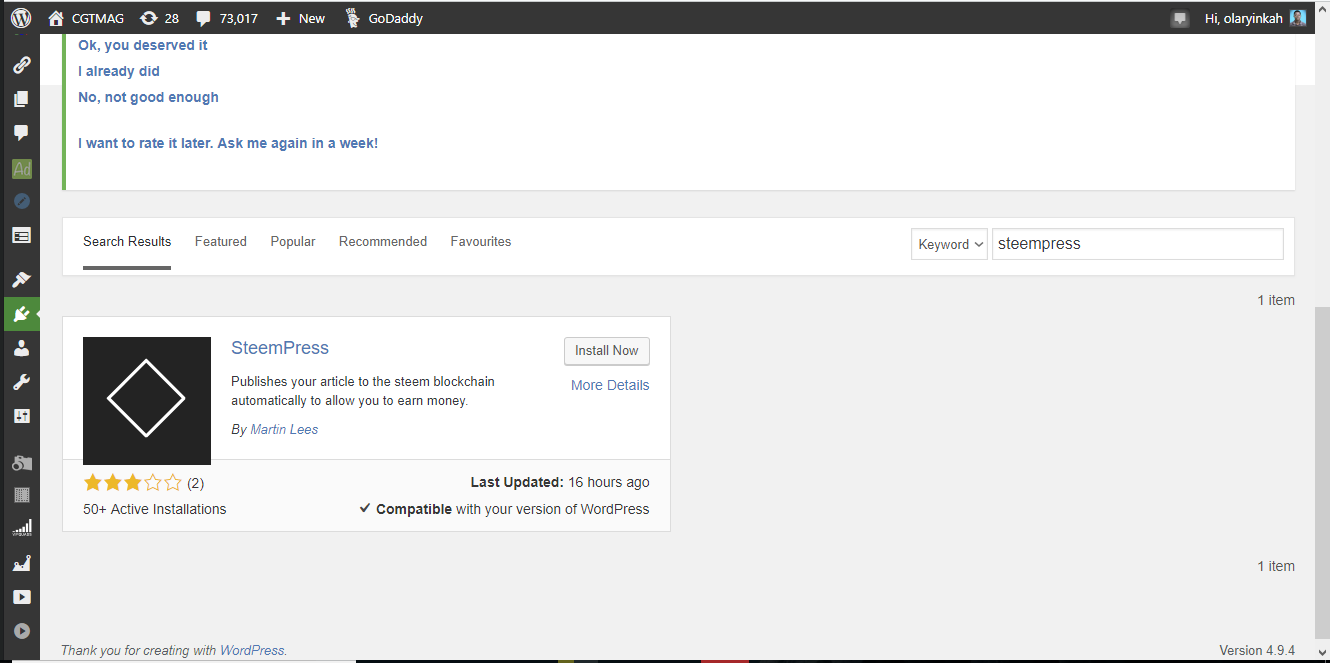1330x663 pixels.
Task: Click the 'Last Updated: 16 hours ago' text
Action: pos(560,483)
